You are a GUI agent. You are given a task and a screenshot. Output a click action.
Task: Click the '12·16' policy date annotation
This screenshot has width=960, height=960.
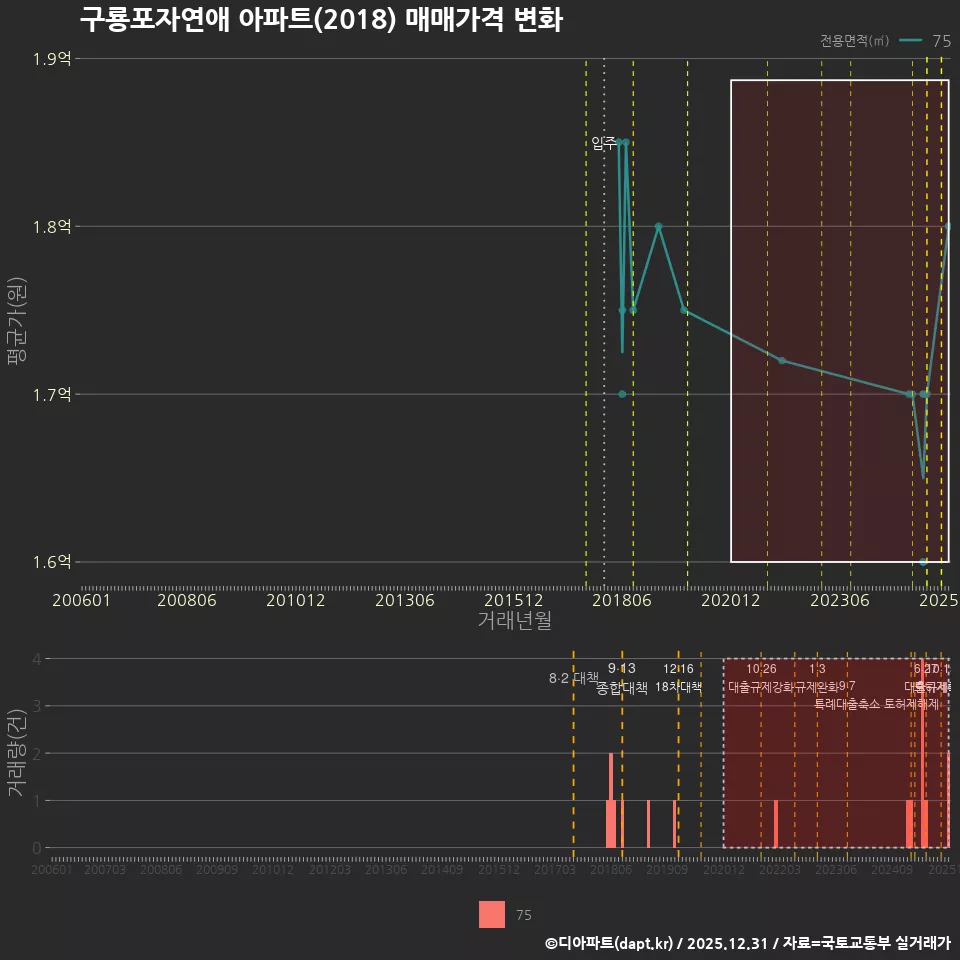(678, 669)
